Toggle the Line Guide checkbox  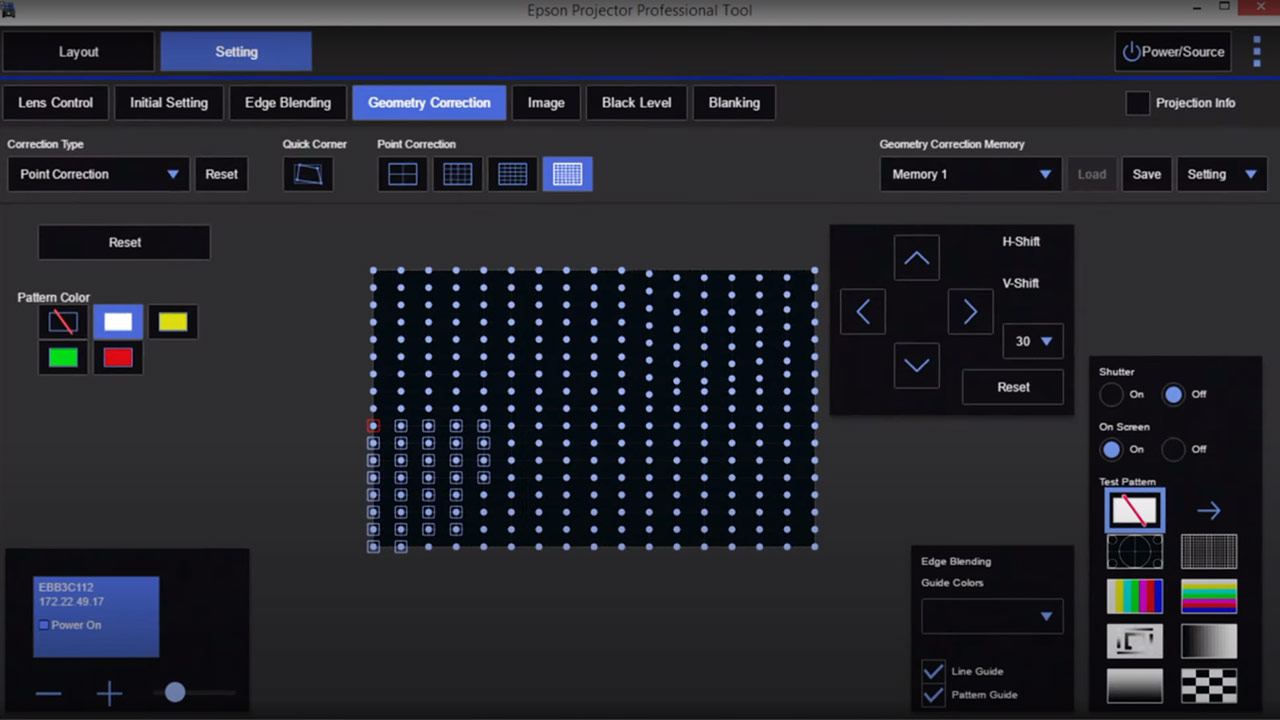[933, 671]
